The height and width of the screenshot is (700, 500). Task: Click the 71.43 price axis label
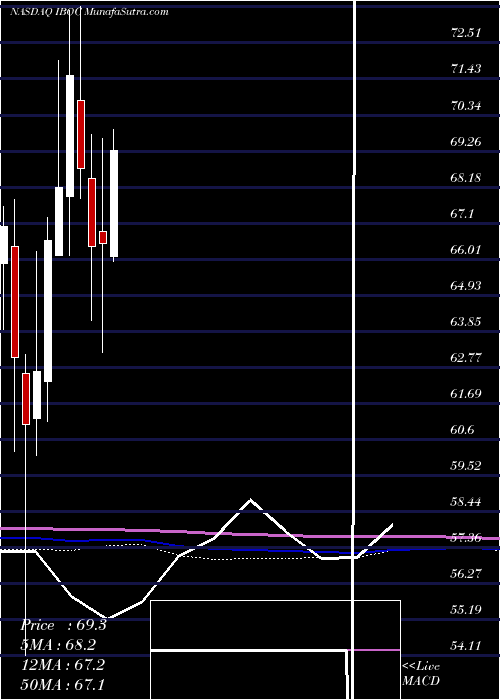(x=466, y=69)
